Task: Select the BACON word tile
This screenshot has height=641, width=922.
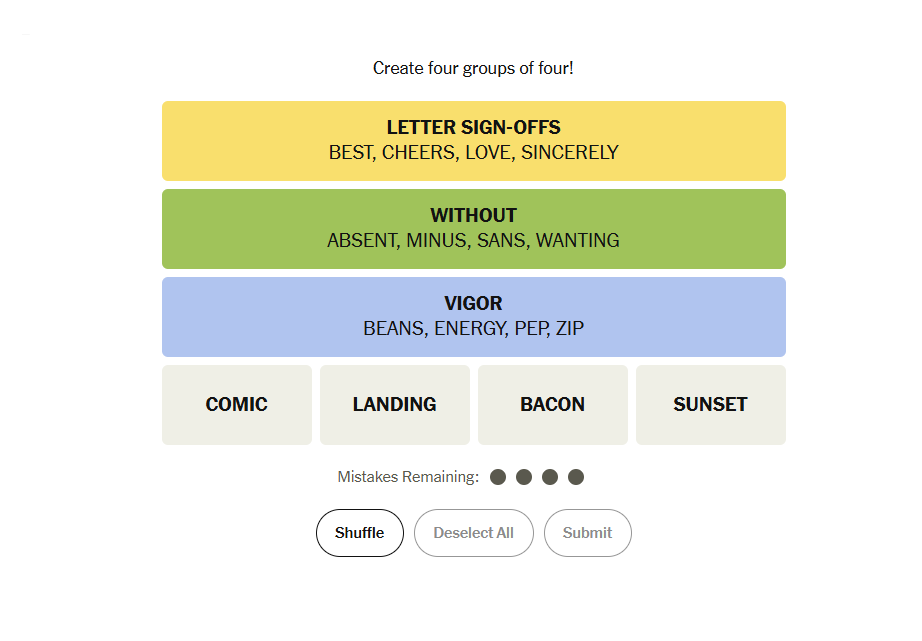Action: tap(553, 405)
